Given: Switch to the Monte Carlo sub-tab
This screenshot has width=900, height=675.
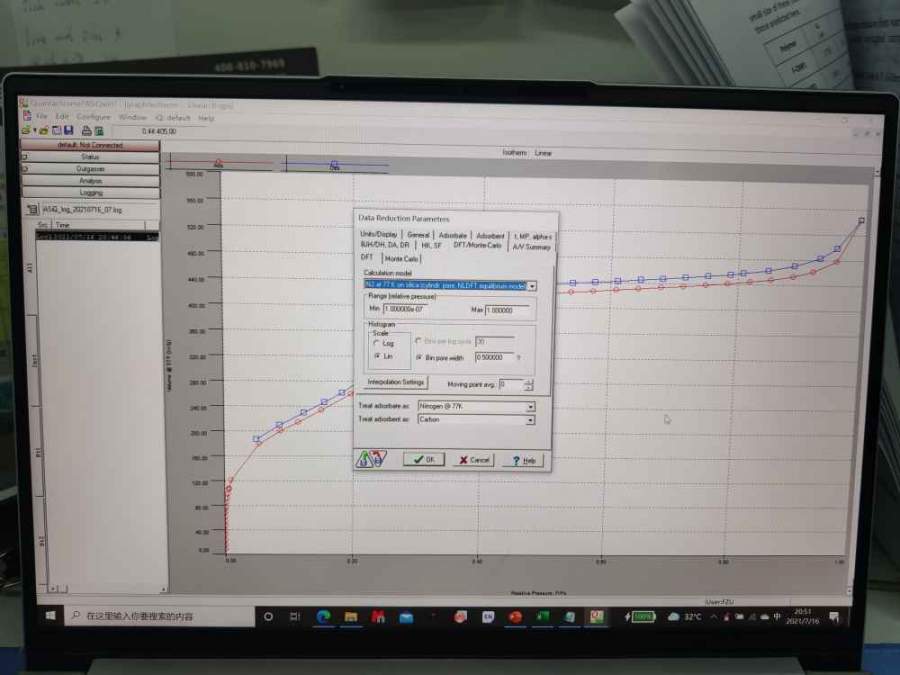Looking at the screenshot, I should pos(401,259).
